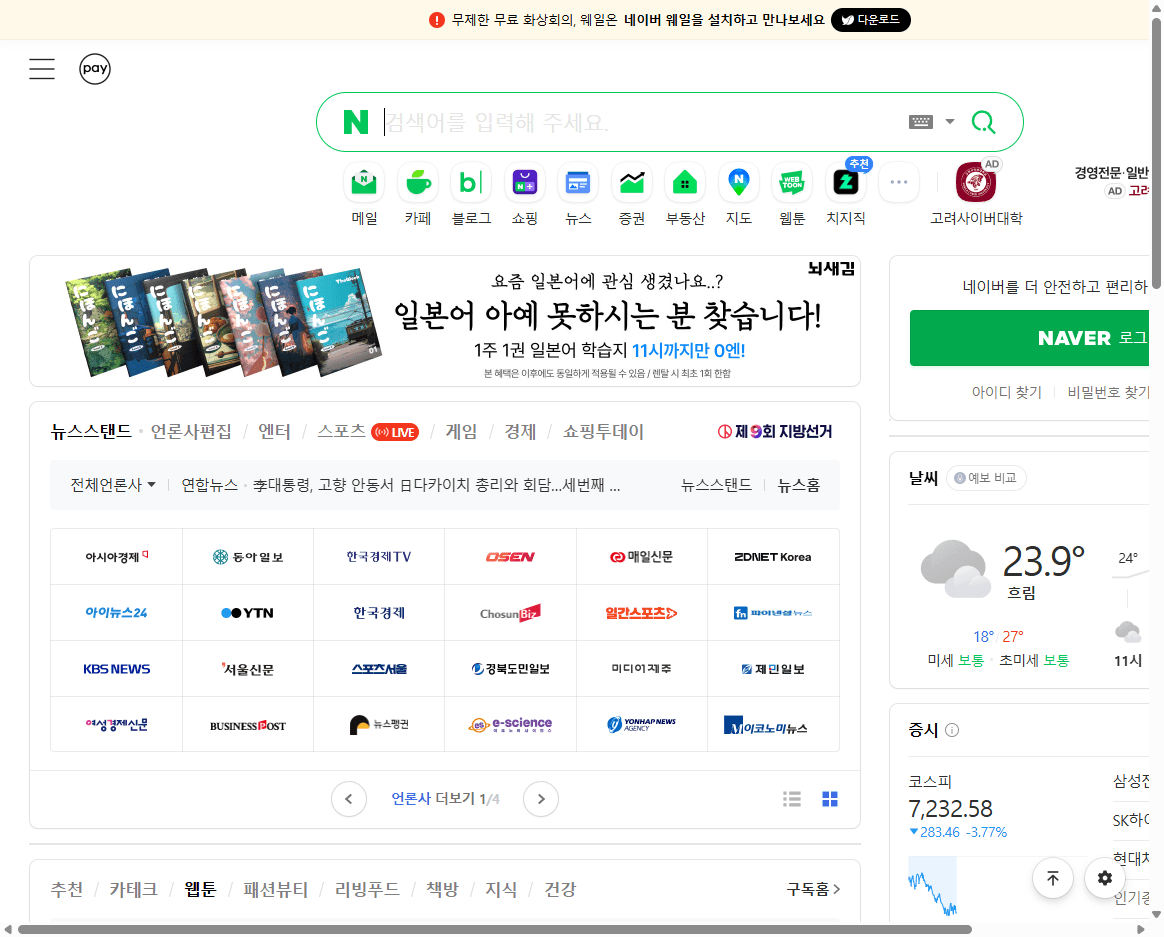Open the 블로그 shortcut icon
Image resolution: width=1164 pixels, height=937 pixels.
(471, 183)
